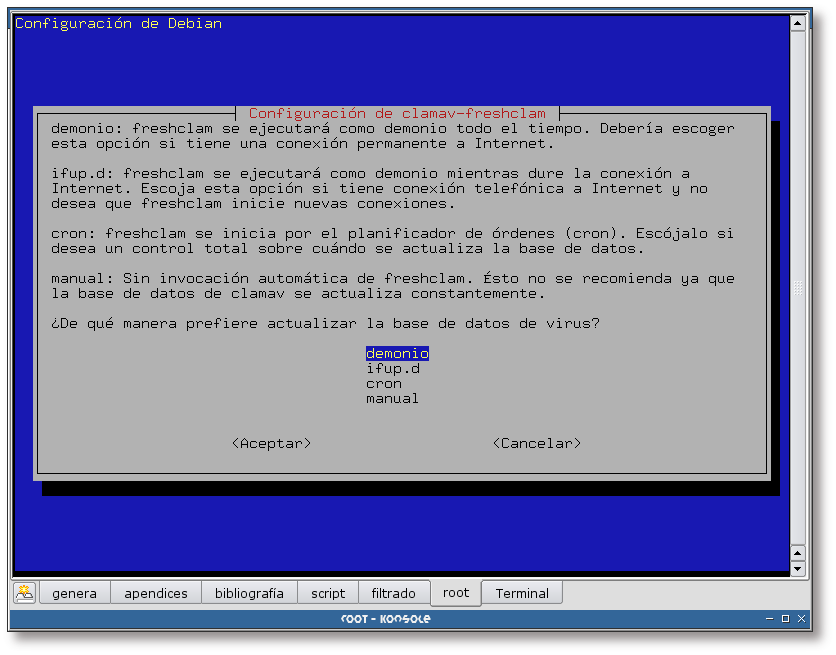The width and height of the screenshot is (836, 655).
Task: Click the scrollbar page-up arrow above bottom arrow
Action: tap(797, 553)
